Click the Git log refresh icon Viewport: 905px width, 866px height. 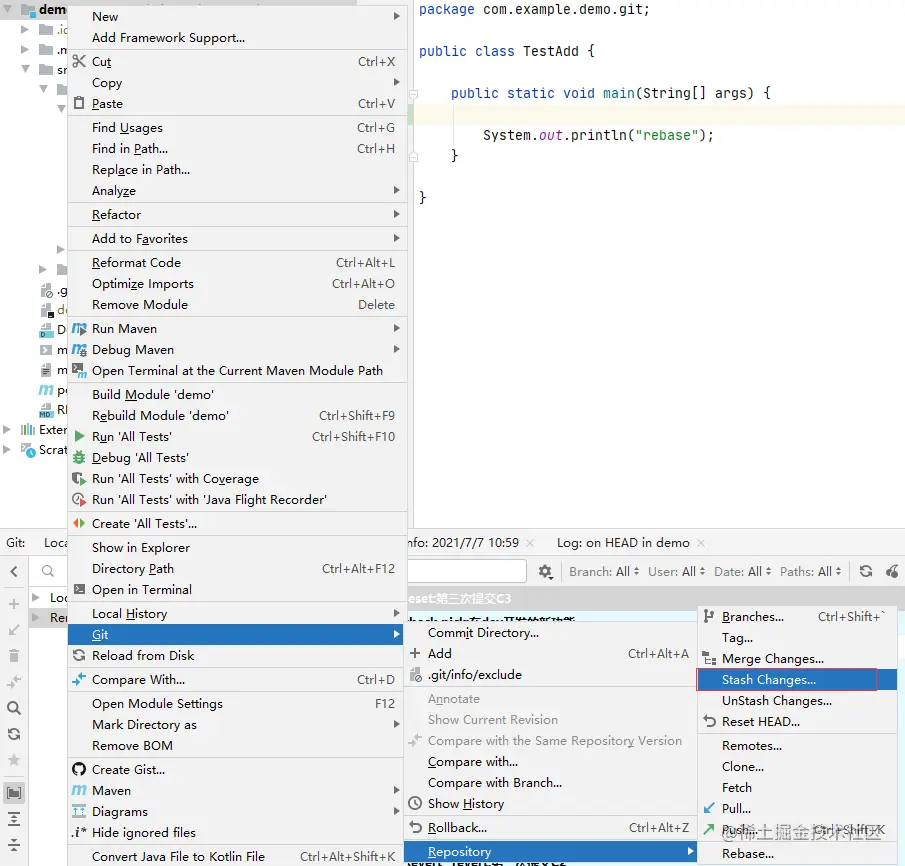(x=866, y=572)
